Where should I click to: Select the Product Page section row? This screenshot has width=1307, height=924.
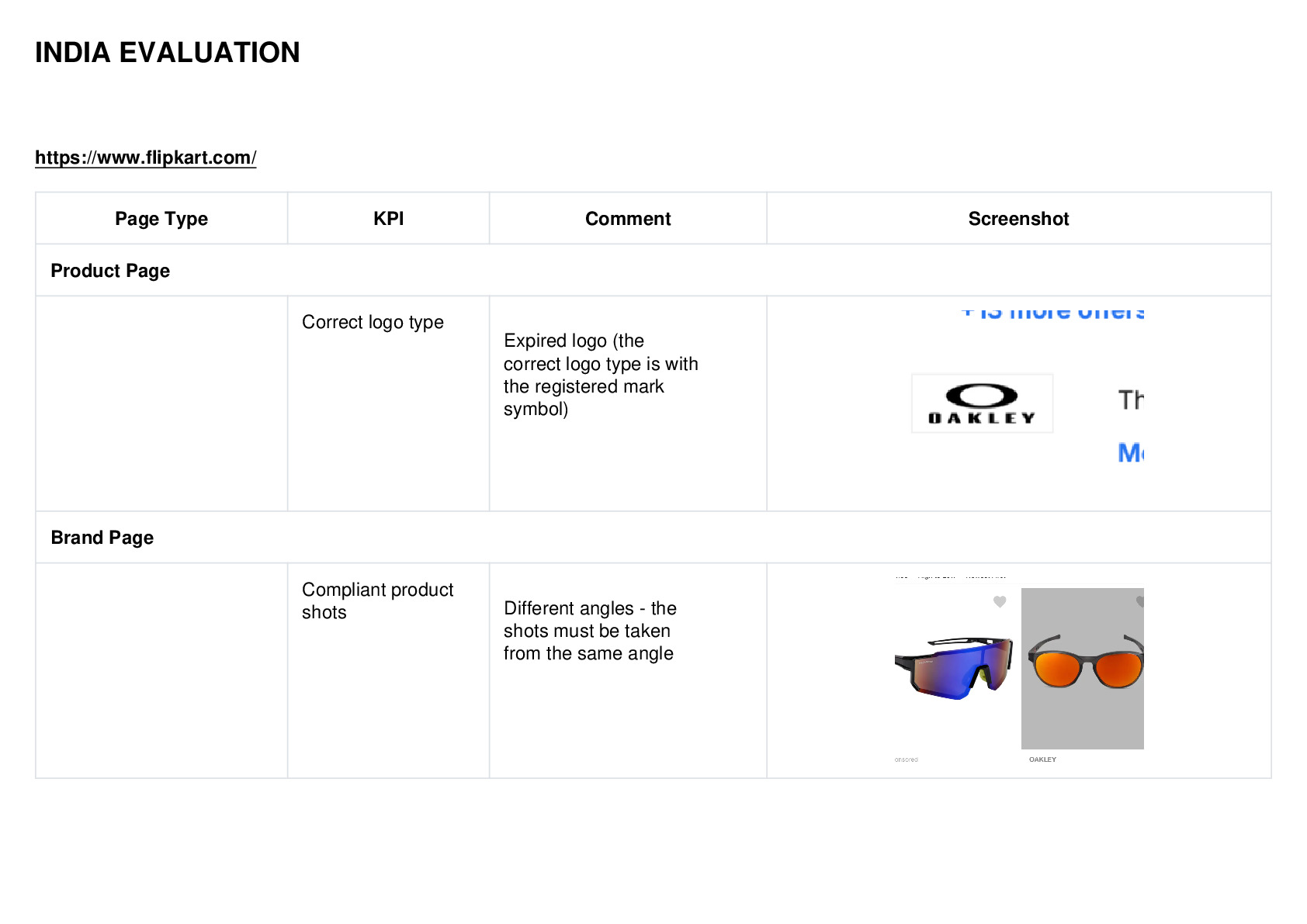click(x=653, y=270)
